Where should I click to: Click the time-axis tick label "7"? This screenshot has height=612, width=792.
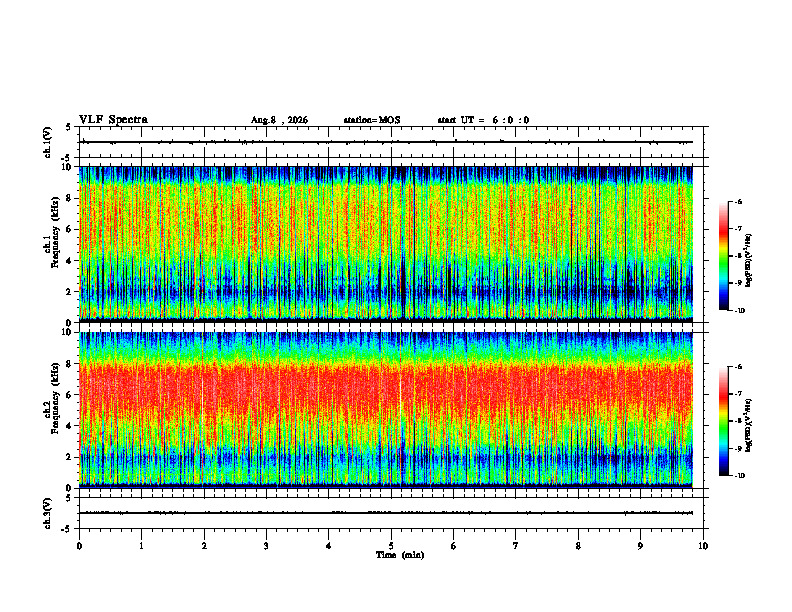coord(516,546)
